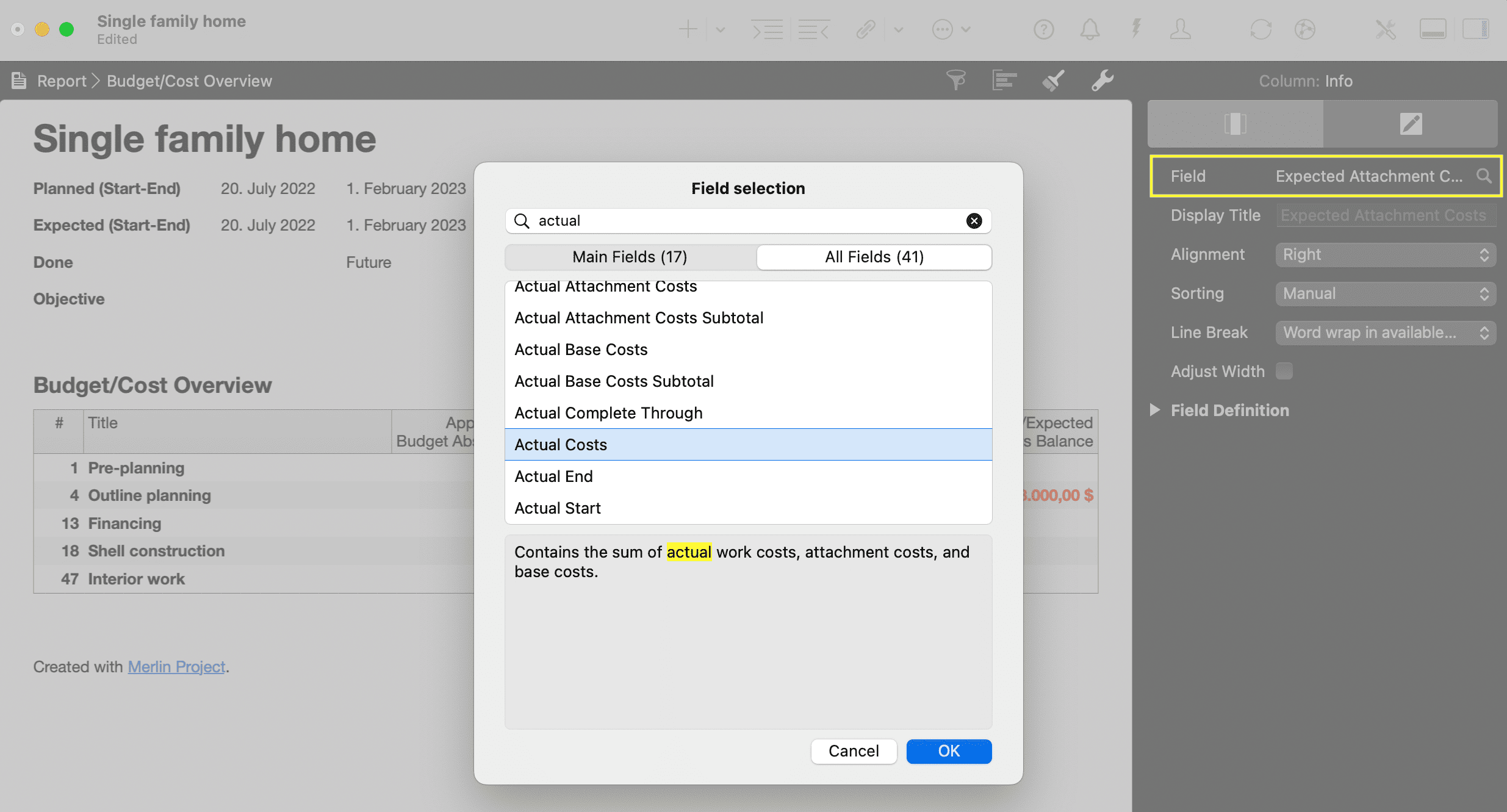Click the paintbrush style icon
Image resolution: width=1507 pixels, height=812 pixels.
1054,80
